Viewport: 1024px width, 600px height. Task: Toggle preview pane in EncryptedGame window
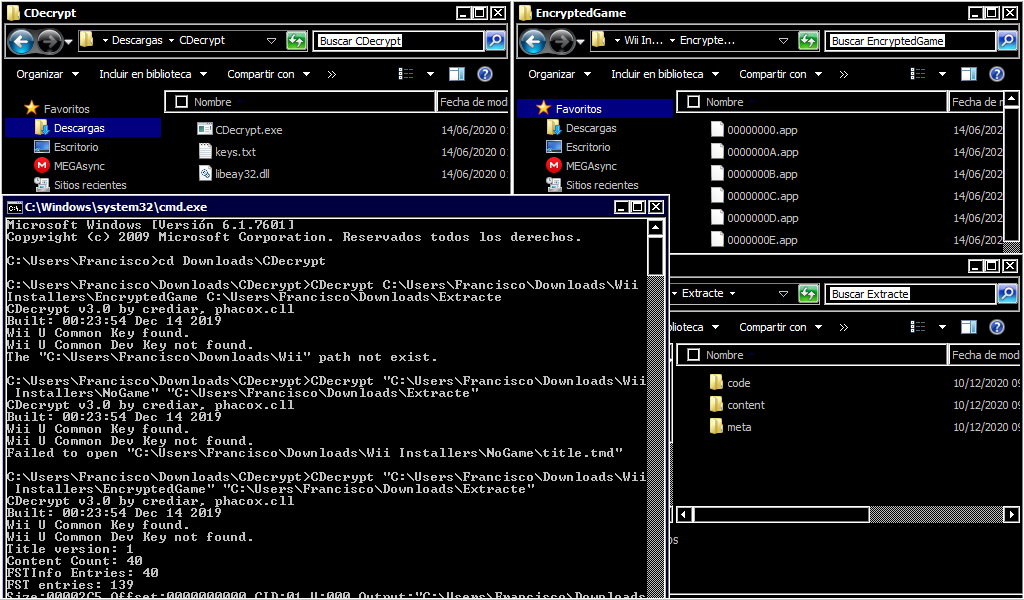tap(968, 74)
